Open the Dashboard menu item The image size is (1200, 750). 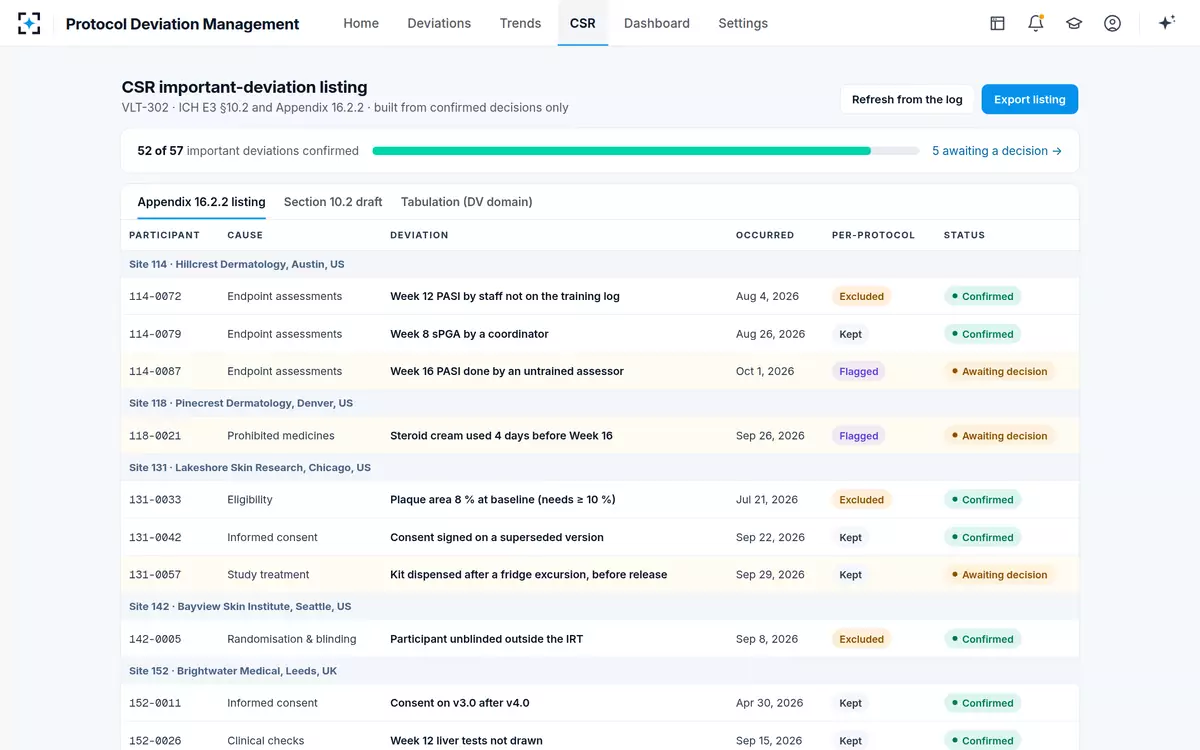point(657,23)
